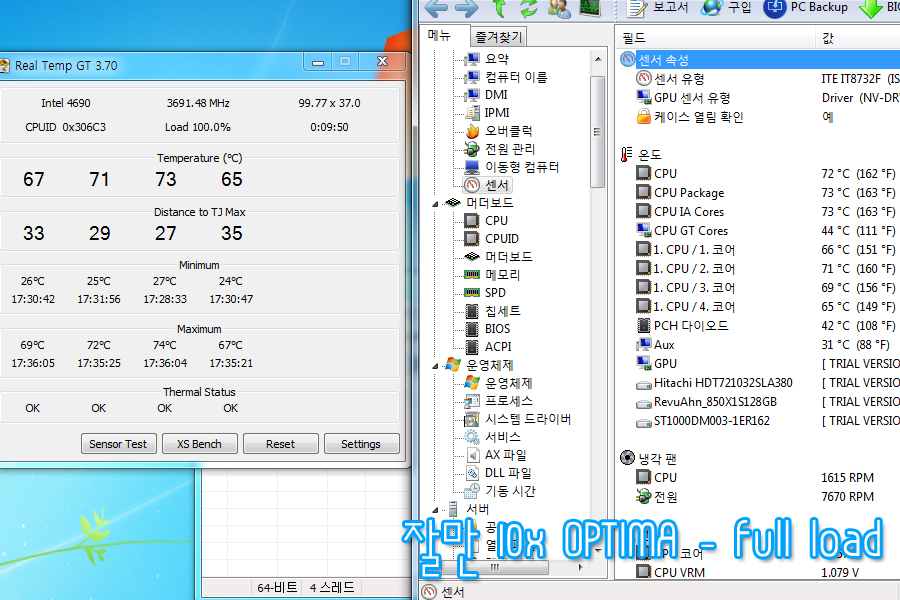Open the ACPI tree entry
Image resolution: width=900 pixels, height=600 pixels.
tap(488, 347)
